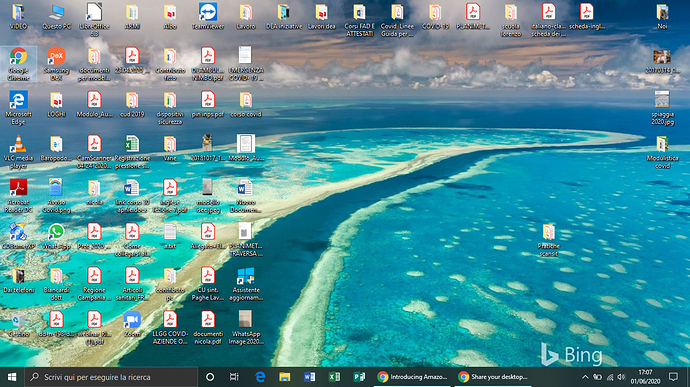Open Samsung DeX desktop icon

[56, 64]
